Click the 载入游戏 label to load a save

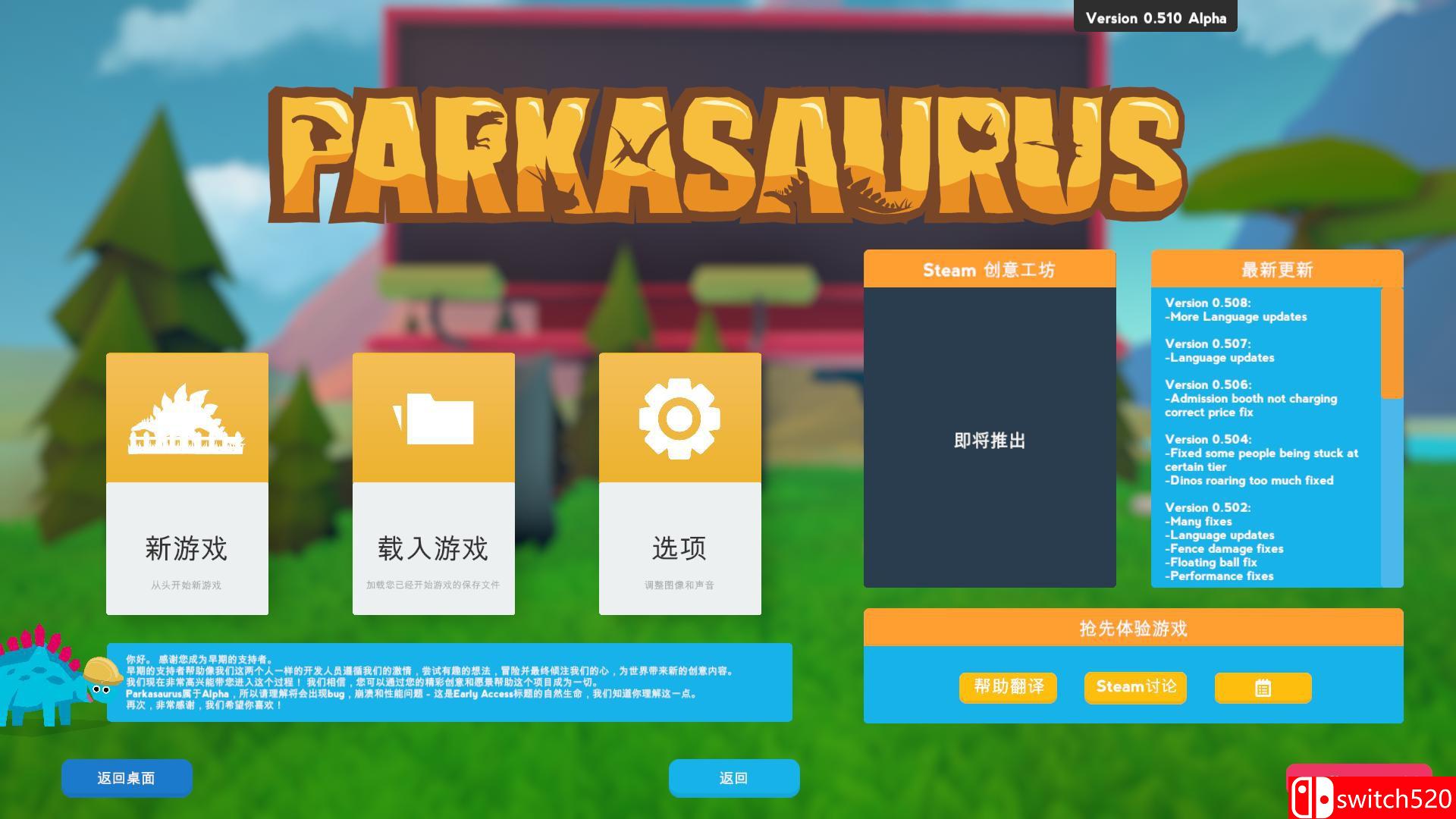coord(433,548)
